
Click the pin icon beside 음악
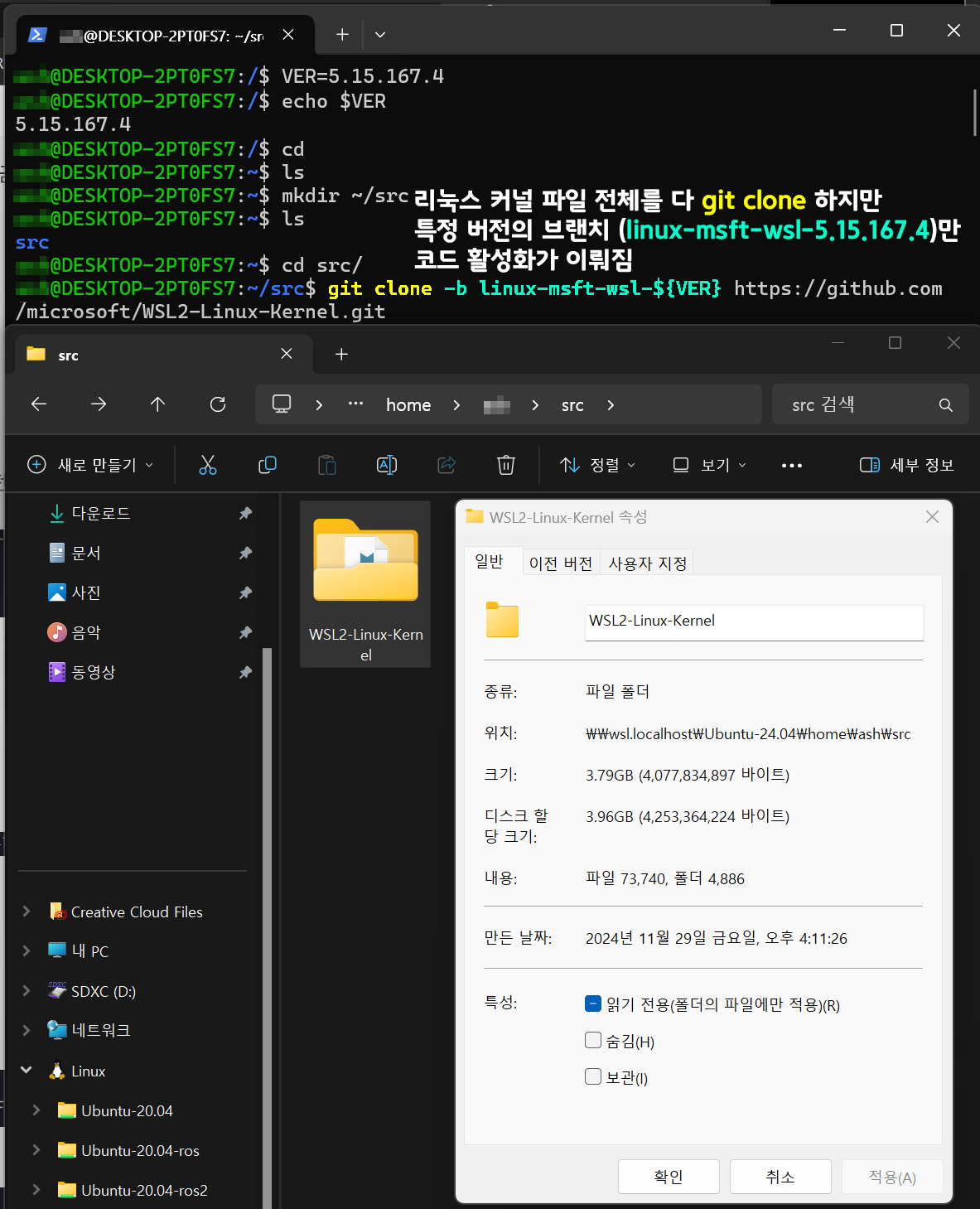point(245,633)
